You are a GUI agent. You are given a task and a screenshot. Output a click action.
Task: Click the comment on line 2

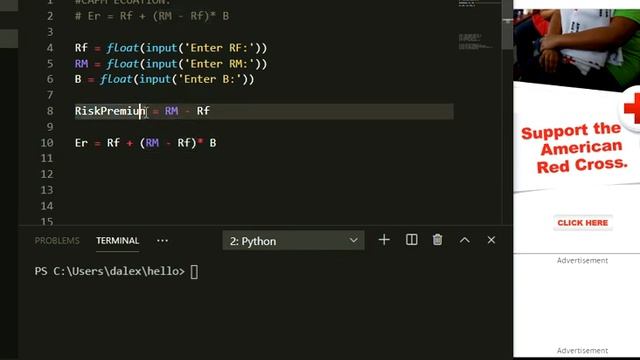(x=152, y=16)
